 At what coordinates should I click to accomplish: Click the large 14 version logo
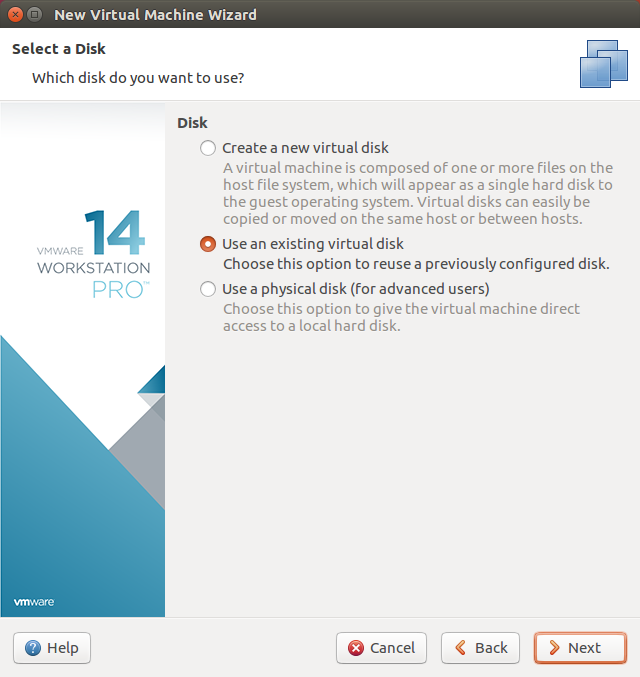tap(114, 232)
